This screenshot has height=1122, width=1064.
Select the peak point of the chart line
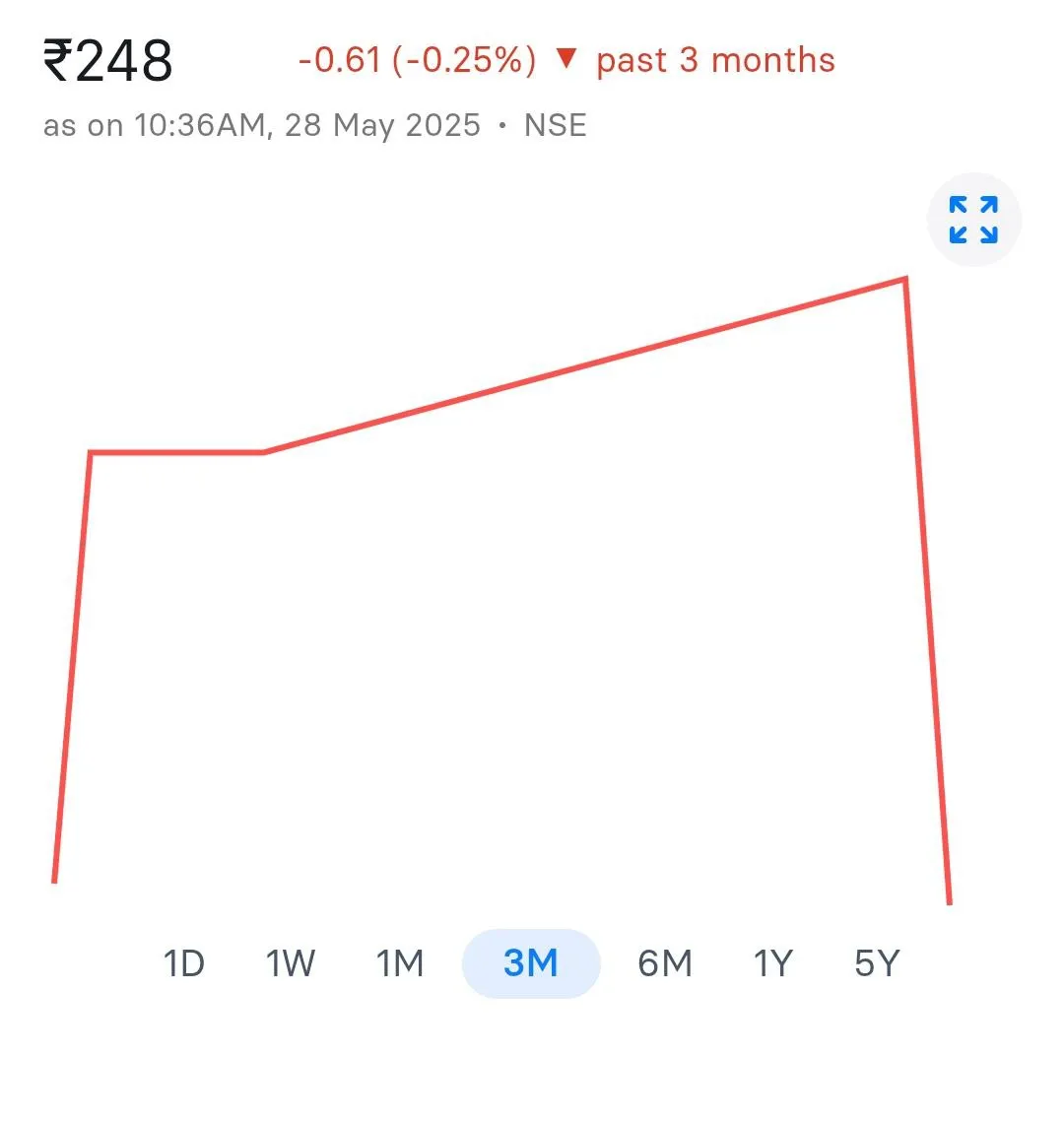click(x=905, y=279)
